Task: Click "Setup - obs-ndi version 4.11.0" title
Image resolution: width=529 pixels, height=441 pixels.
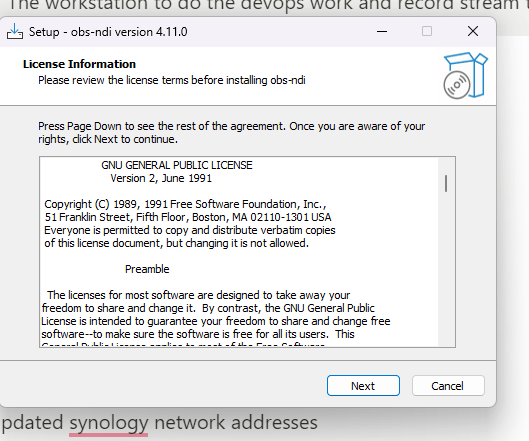Action: [108, 32]
